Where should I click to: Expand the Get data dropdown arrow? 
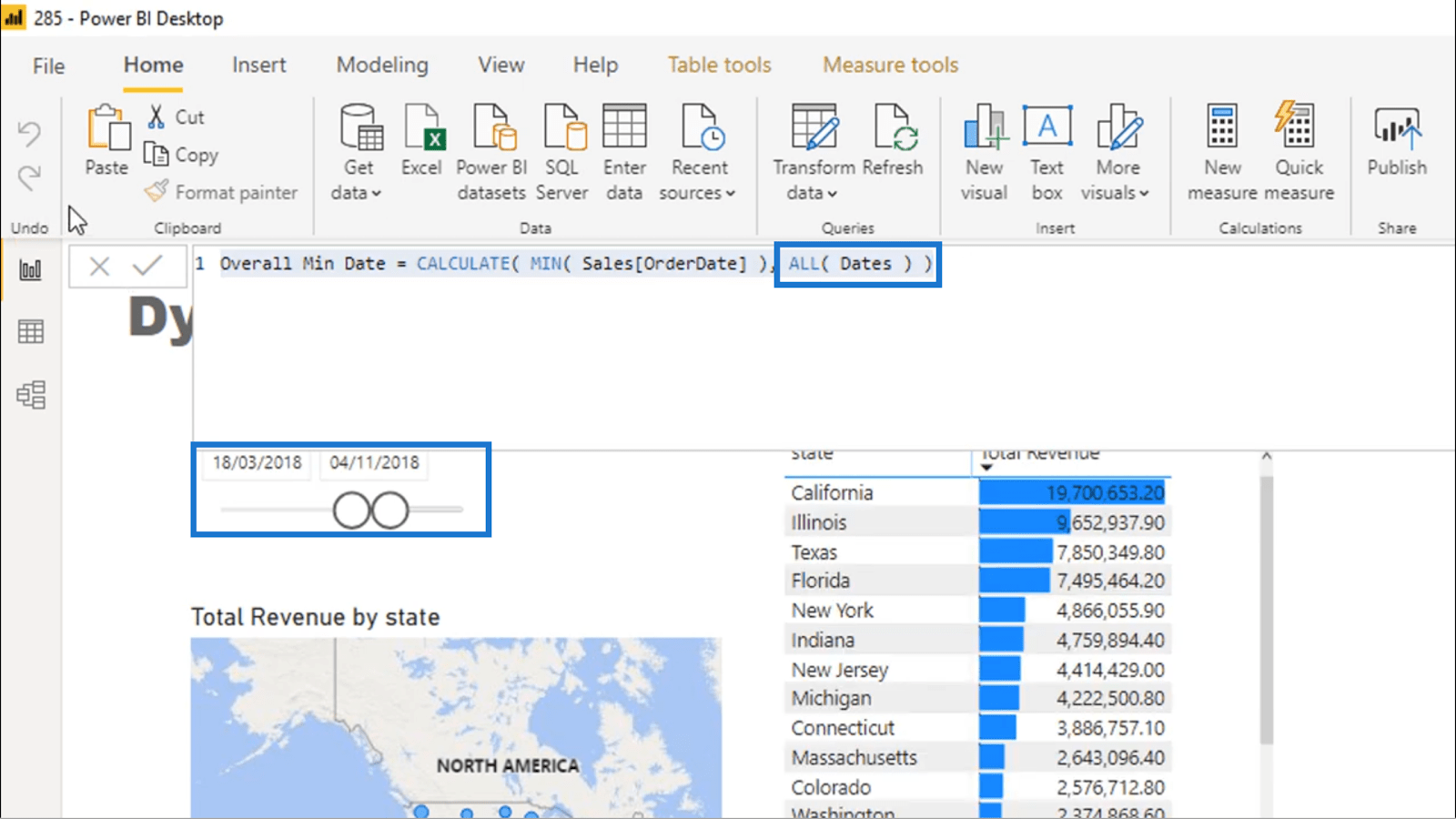coord(377,194)
